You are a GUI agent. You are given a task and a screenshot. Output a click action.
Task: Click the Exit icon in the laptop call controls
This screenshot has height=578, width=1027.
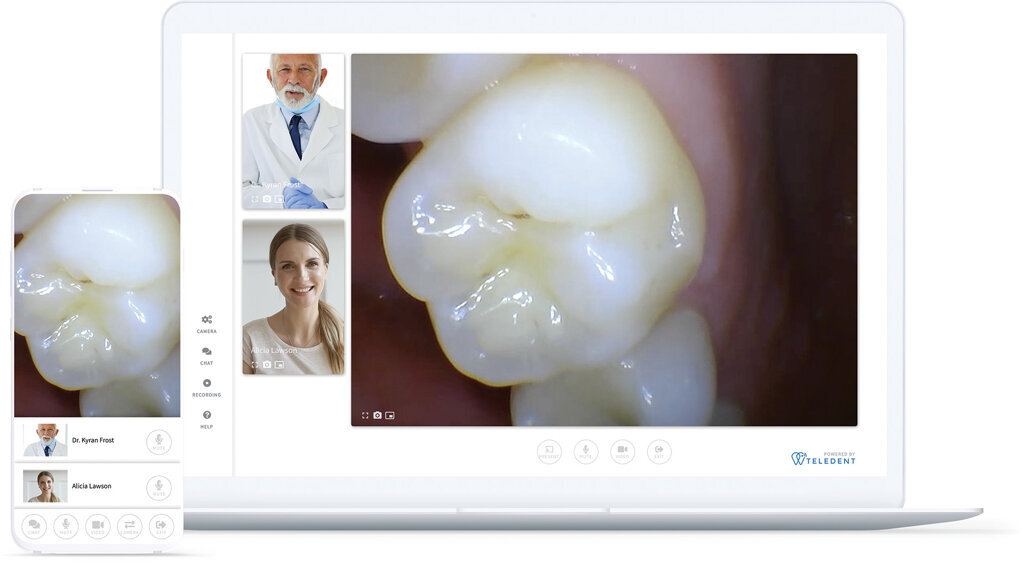click(x=660, y=452)
